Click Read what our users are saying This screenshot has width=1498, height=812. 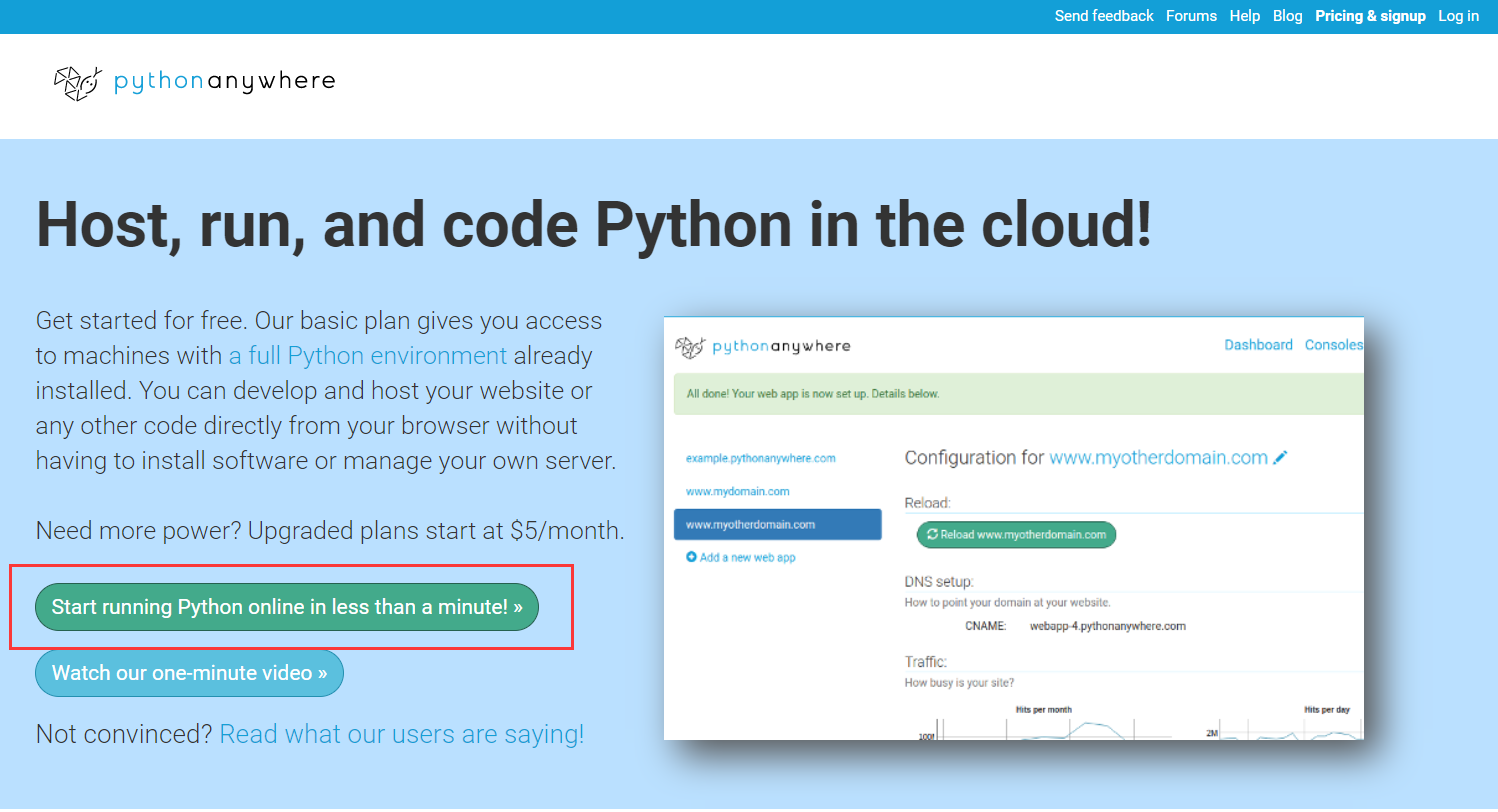pyautogui.click(x=400, y=733)
